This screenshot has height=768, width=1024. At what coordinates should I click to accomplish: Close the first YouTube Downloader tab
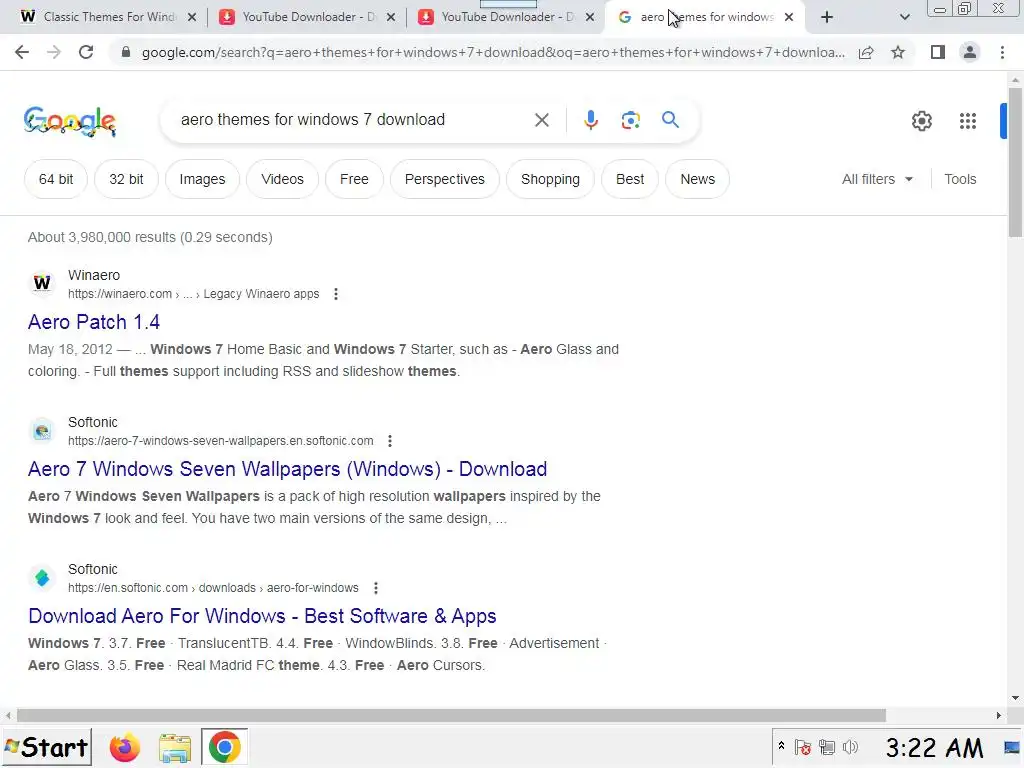(x=391, y=17)
